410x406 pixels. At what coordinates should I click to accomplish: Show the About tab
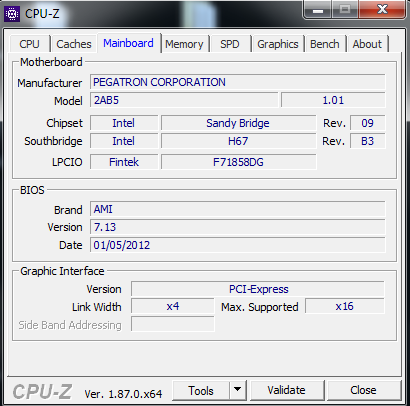tap(367, 44)
